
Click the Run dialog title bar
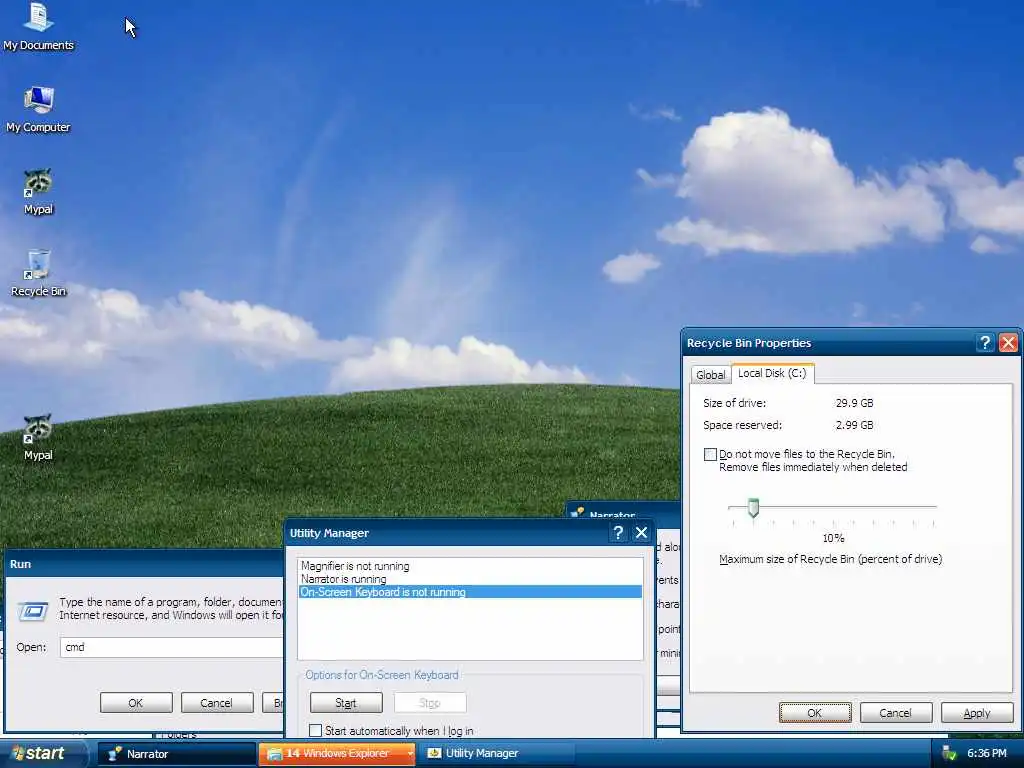tap(144, 564)
